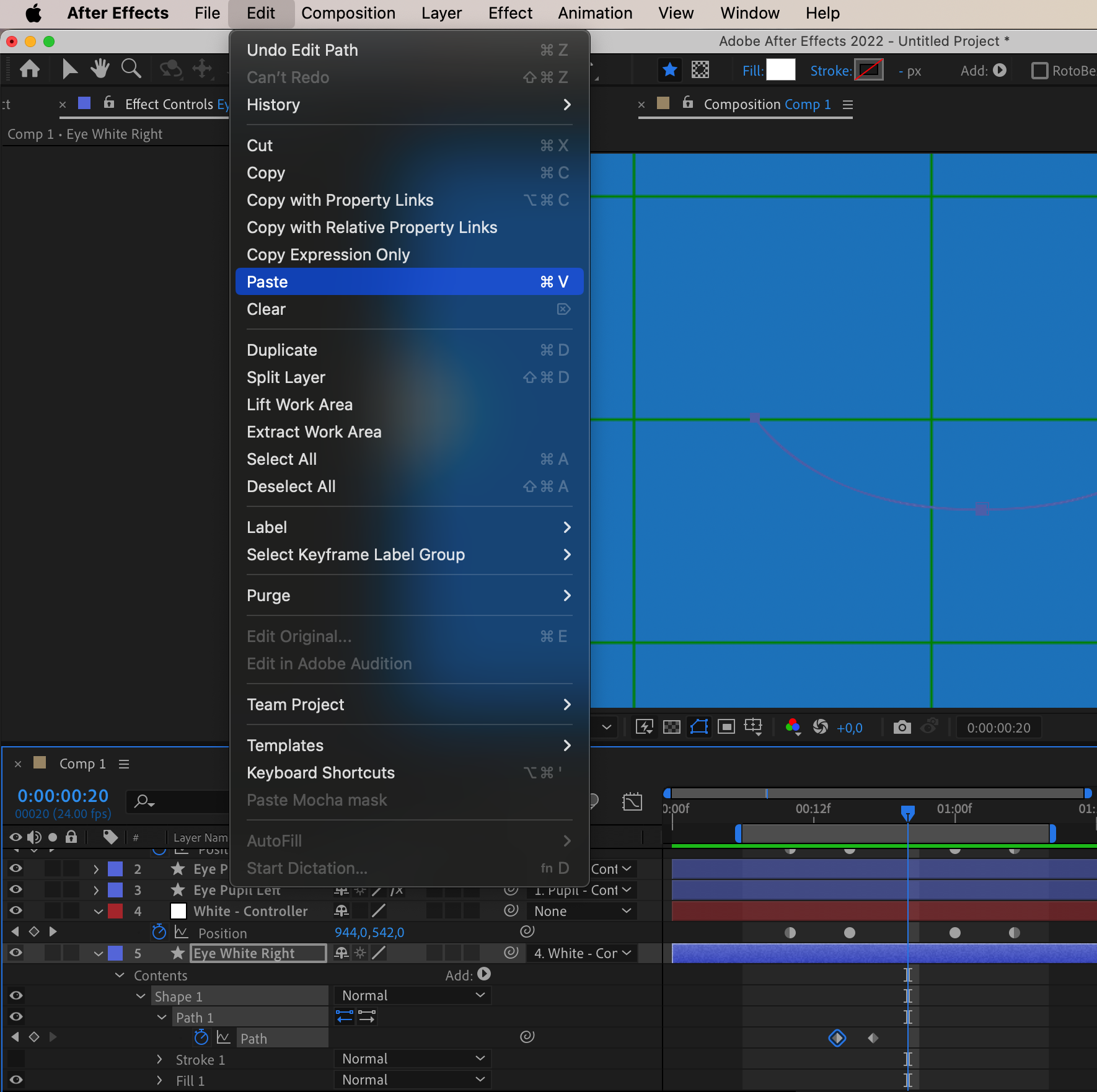
Task: Toggle Fill 1 visibility eye
Action: point(16,1079)
